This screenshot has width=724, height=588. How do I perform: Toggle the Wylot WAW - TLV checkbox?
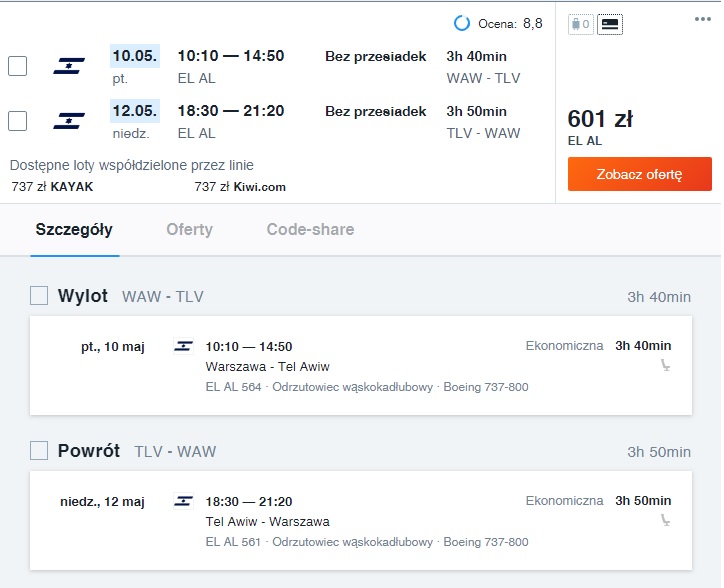click(x=39, y=296)
